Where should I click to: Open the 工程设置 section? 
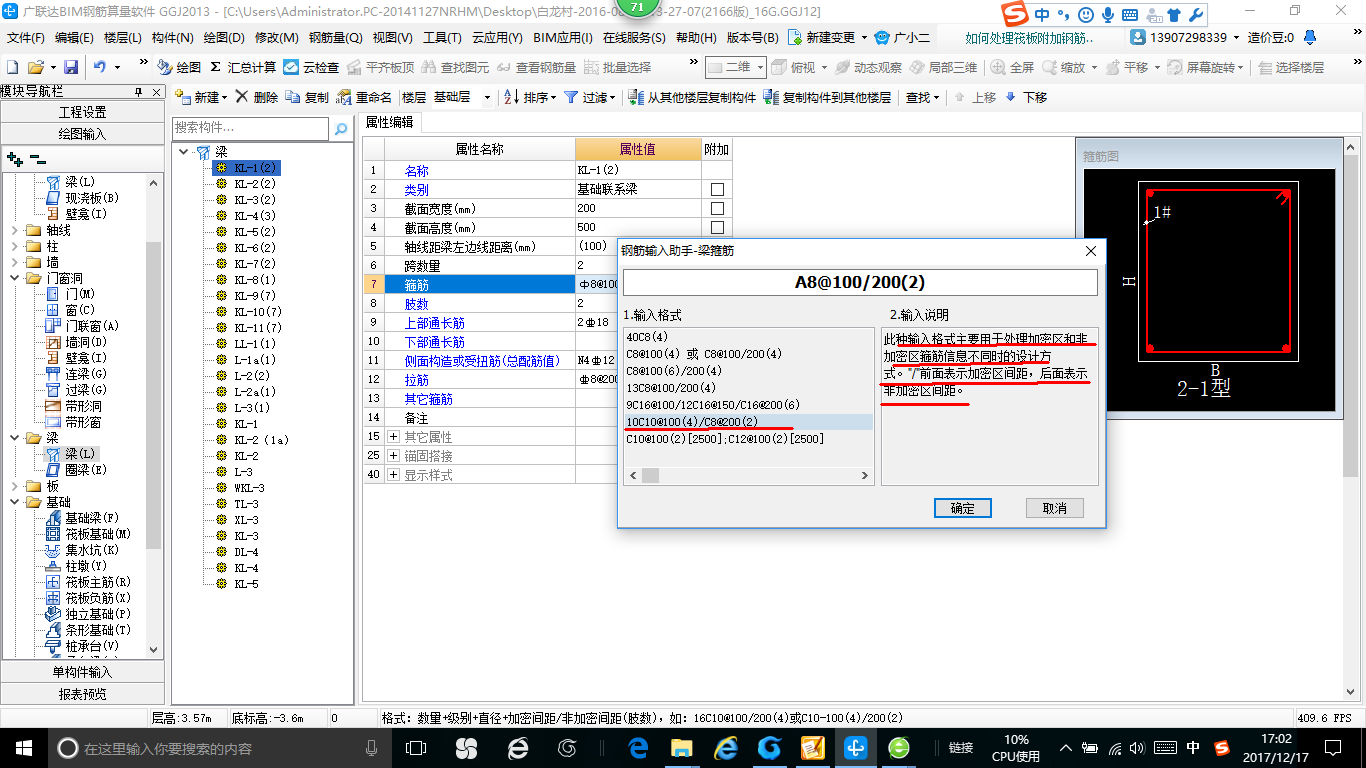(x=82, y=112)
